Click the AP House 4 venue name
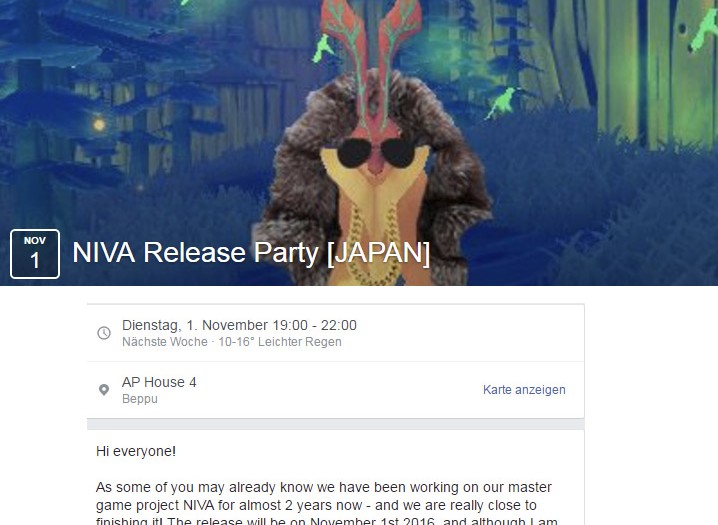Viewport: 718px width, 525px height. pos(159,382)
